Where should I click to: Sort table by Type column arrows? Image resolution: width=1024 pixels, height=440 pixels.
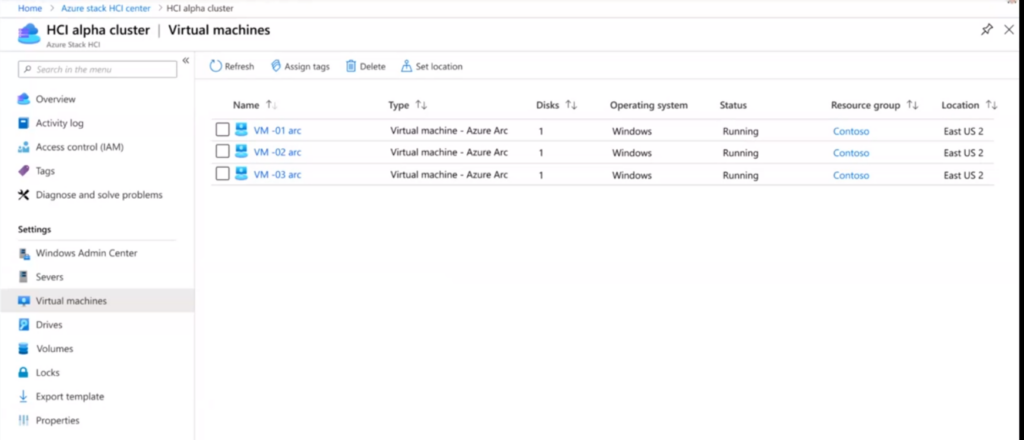pos(421,105)
